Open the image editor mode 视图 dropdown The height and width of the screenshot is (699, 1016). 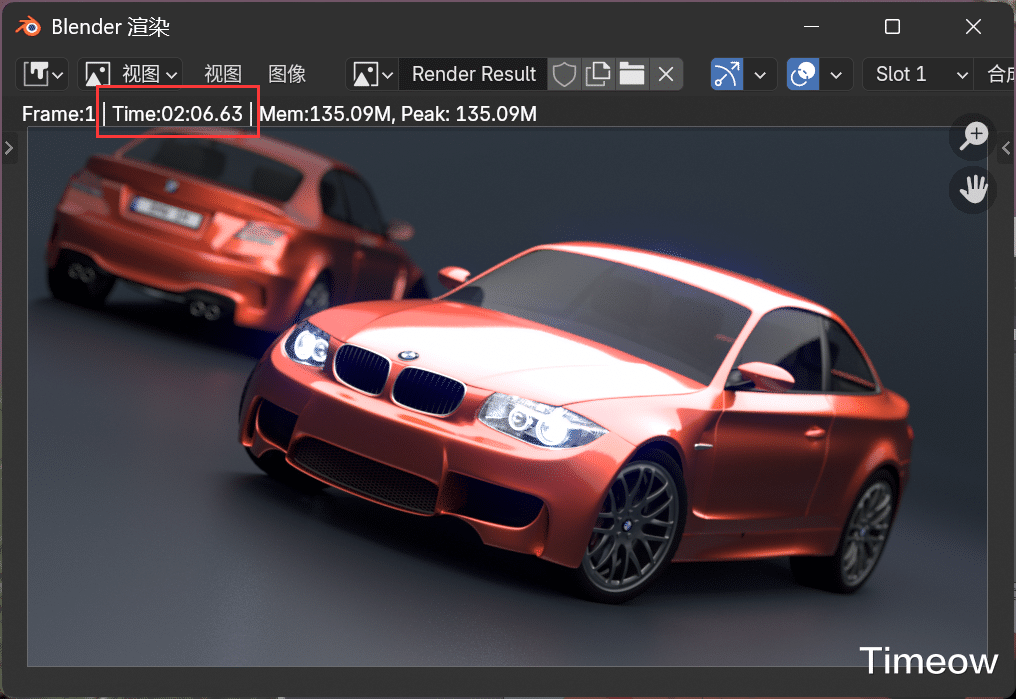point(131,74)
